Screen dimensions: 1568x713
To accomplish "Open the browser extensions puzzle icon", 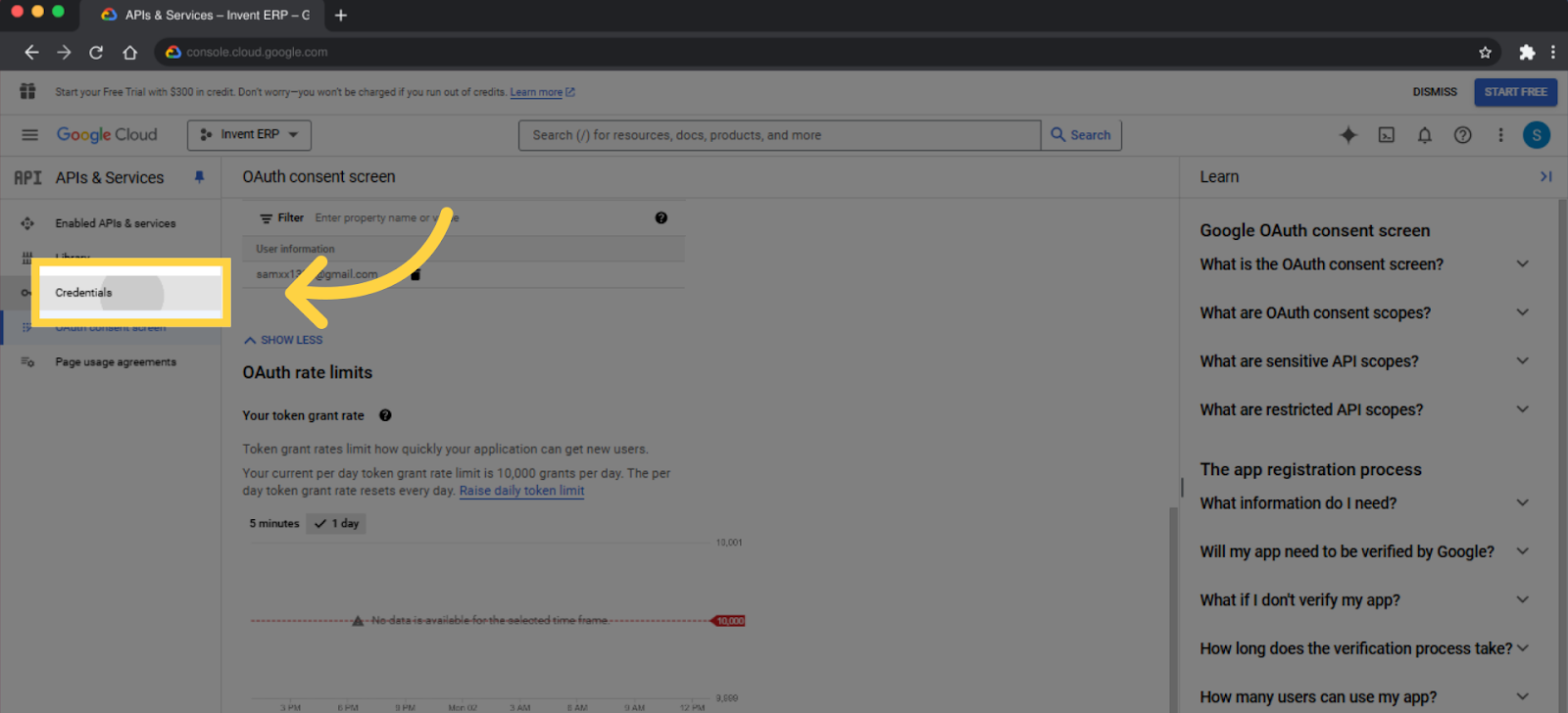I will coord(1527,52).
